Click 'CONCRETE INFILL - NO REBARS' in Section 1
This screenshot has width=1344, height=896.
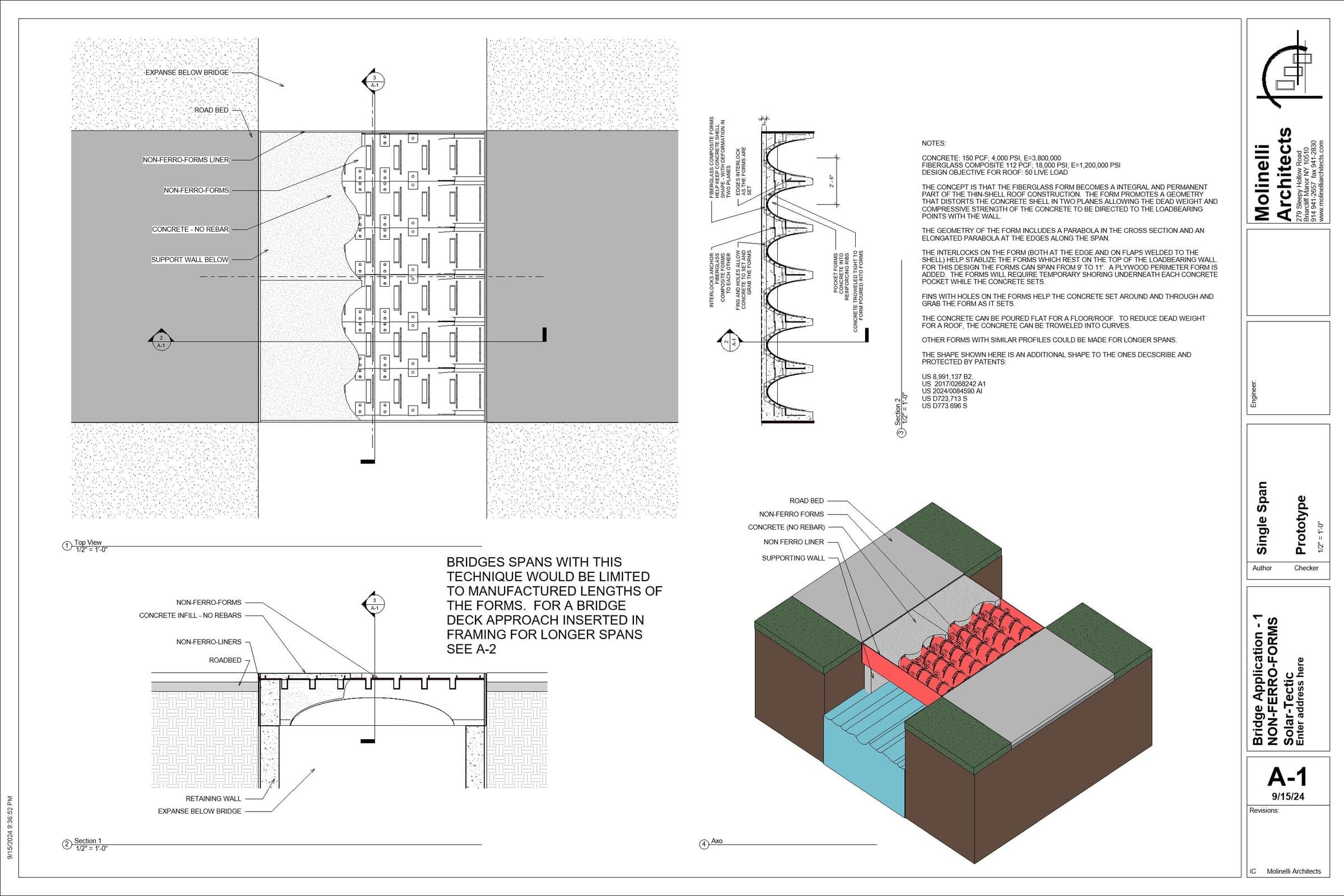(x=190, y=615)
